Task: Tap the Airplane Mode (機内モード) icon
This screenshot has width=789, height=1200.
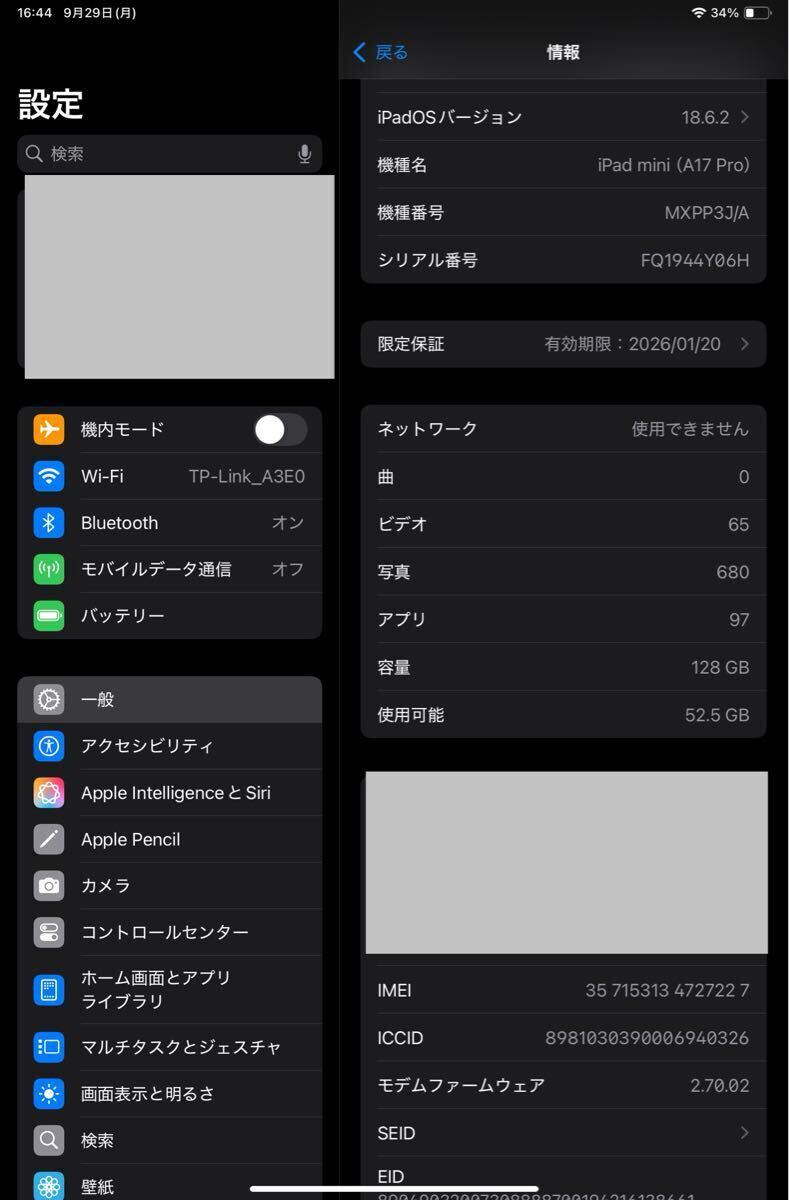Action: coord(49,429)
